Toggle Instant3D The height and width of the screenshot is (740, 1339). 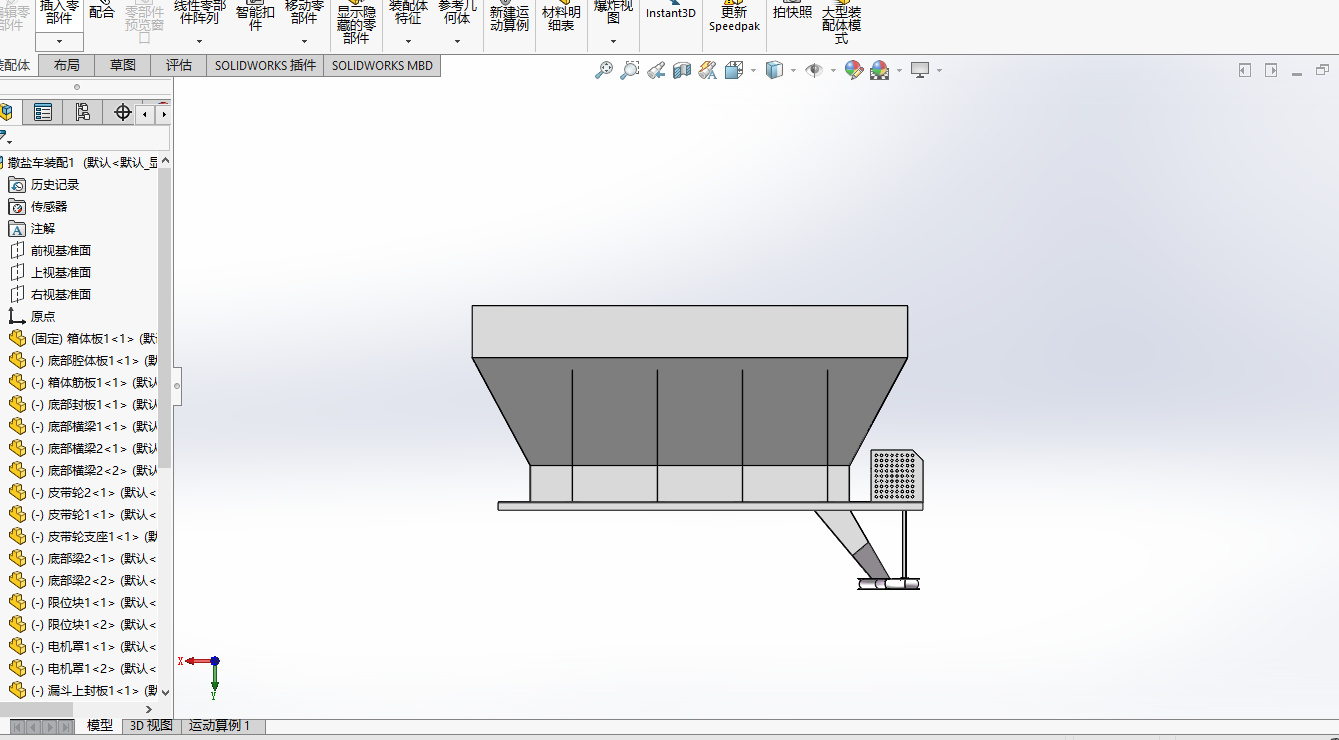[670, 11]
